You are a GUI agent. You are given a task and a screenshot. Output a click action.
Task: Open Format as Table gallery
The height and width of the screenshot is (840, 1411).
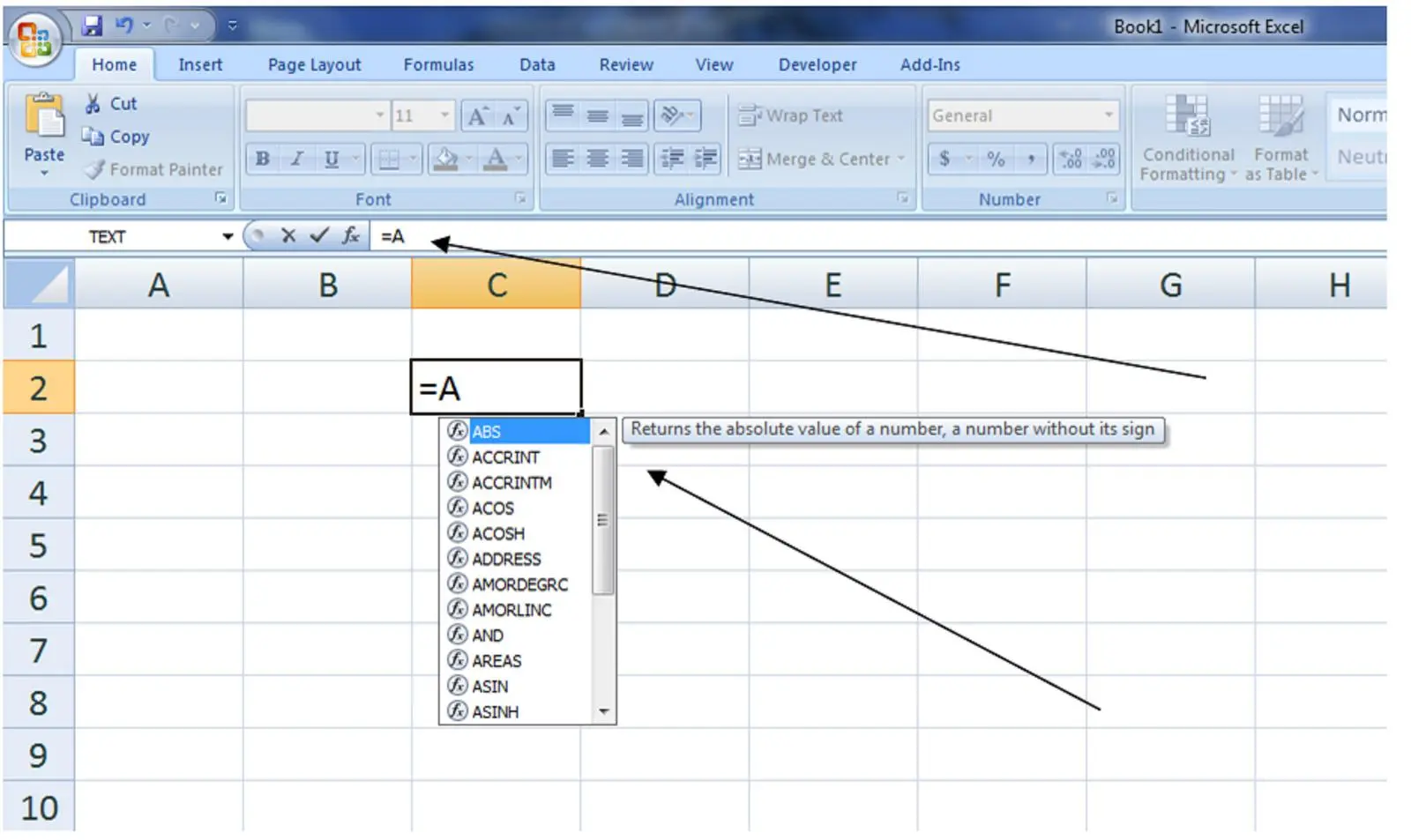(1281, 138)
